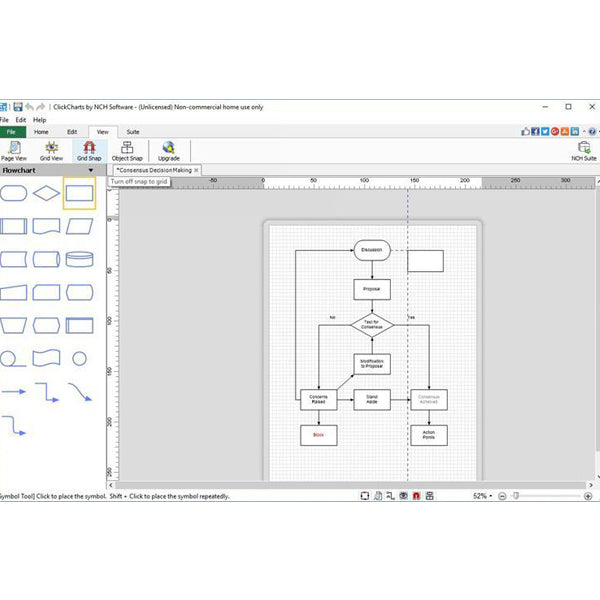Share via the Twitter icon

point(545,132)
